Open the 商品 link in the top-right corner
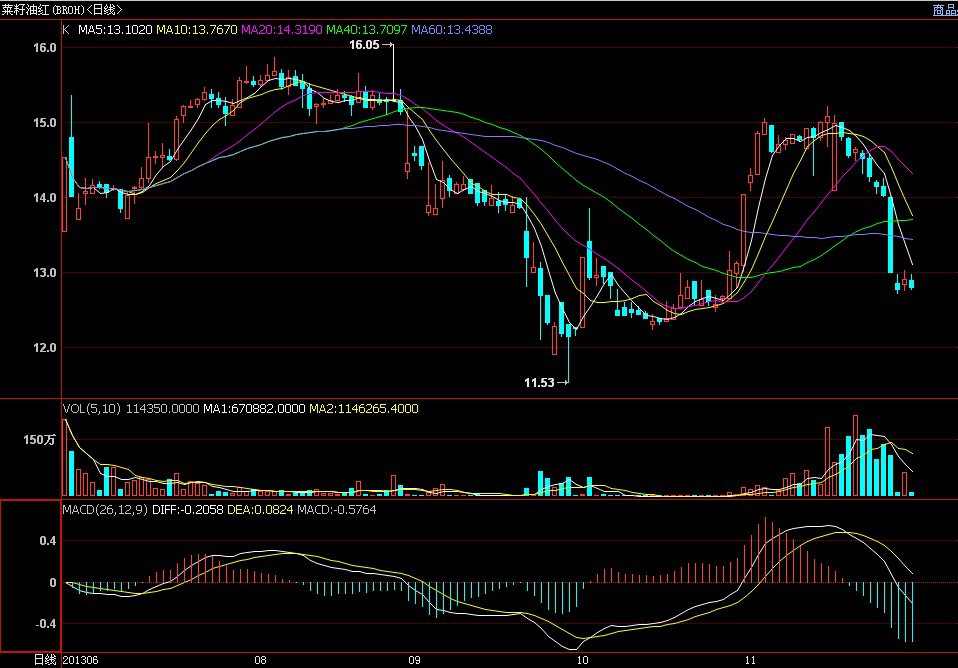The image size is (958, 668). (x=945, y=10)
